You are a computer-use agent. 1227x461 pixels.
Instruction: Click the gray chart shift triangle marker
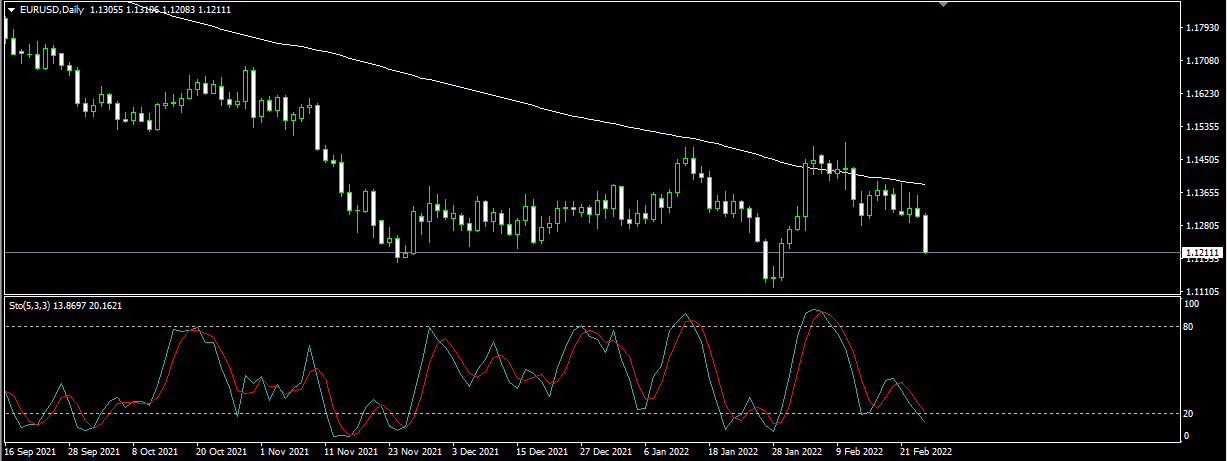pyautogui.click(x=943, y=4)
